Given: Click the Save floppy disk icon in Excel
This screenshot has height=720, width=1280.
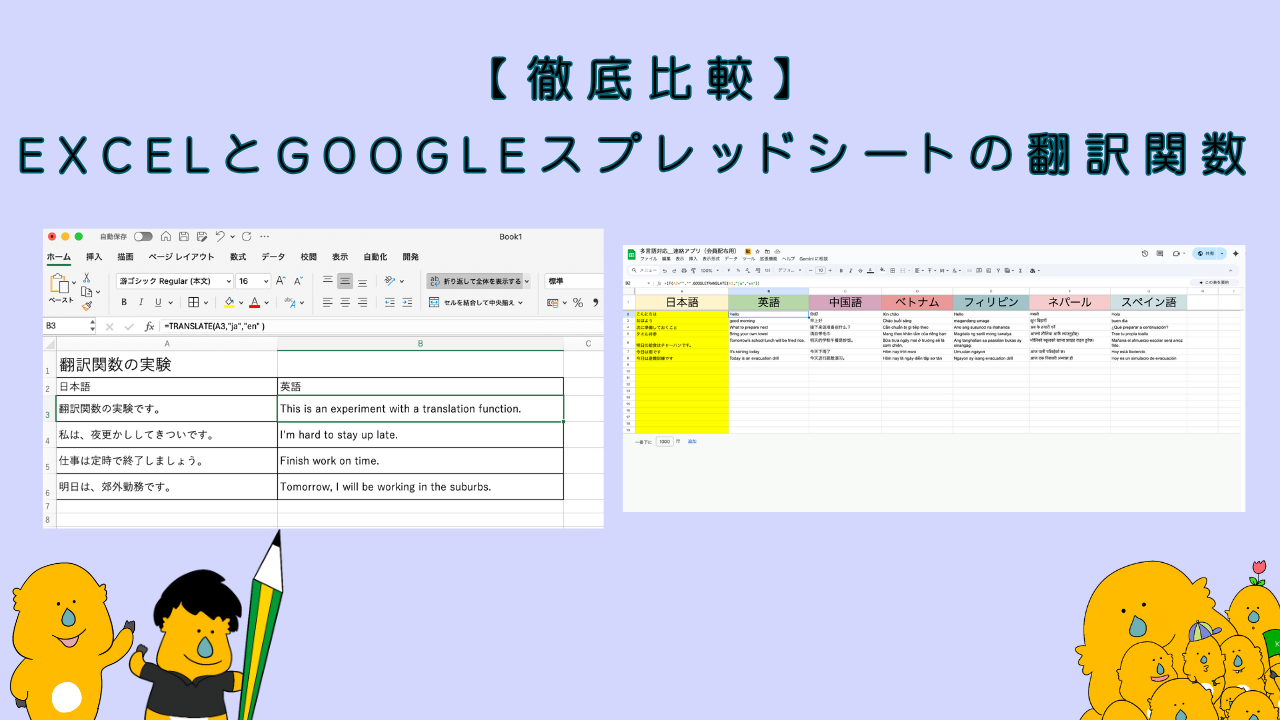Looking at the screenshot, I should tap(182, 237).
